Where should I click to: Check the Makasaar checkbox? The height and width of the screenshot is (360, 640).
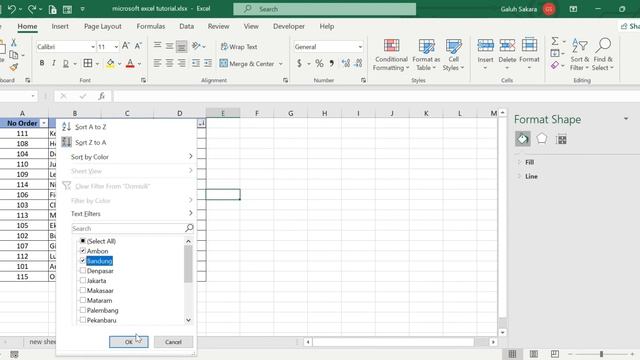coord(83,290)
